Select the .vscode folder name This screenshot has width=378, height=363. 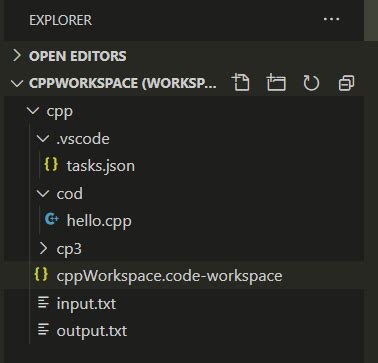83,139
